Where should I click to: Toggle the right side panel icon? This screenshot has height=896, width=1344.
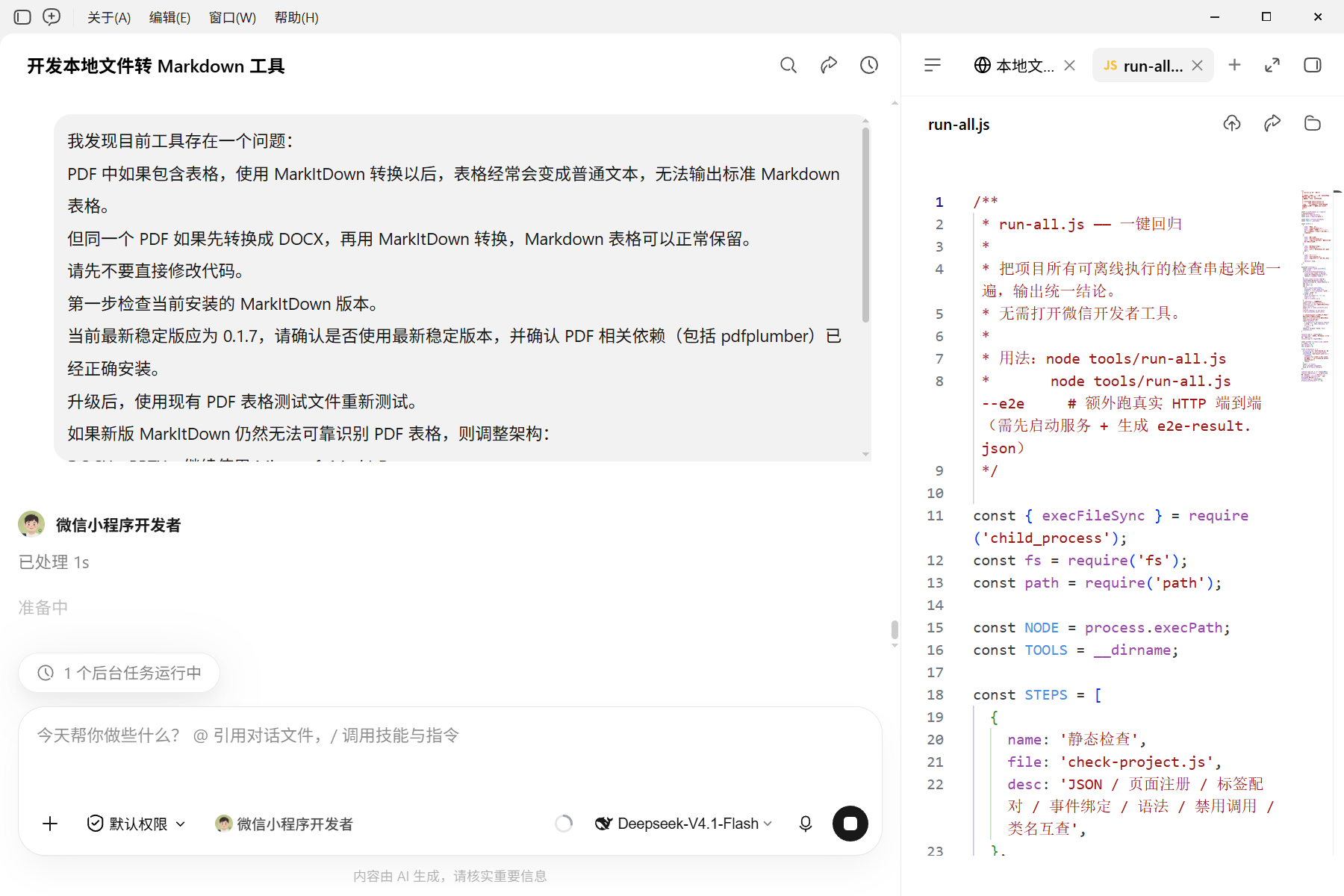(x=1313, y=66)
